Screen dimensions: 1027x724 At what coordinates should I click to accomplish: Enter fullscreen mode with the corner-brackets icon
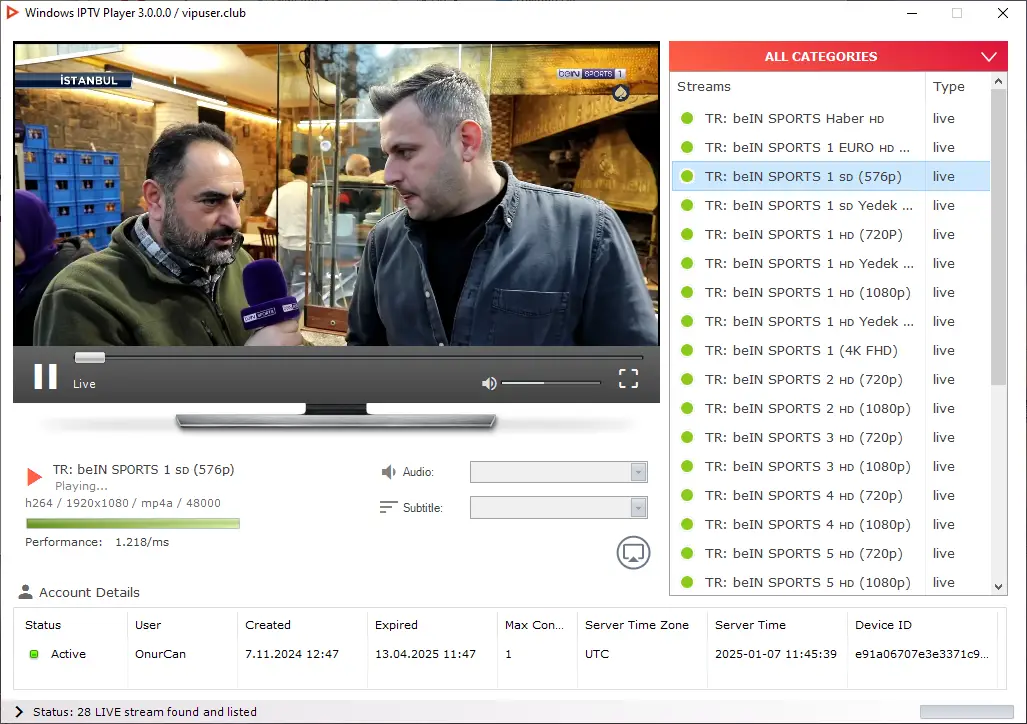point(628,378)
